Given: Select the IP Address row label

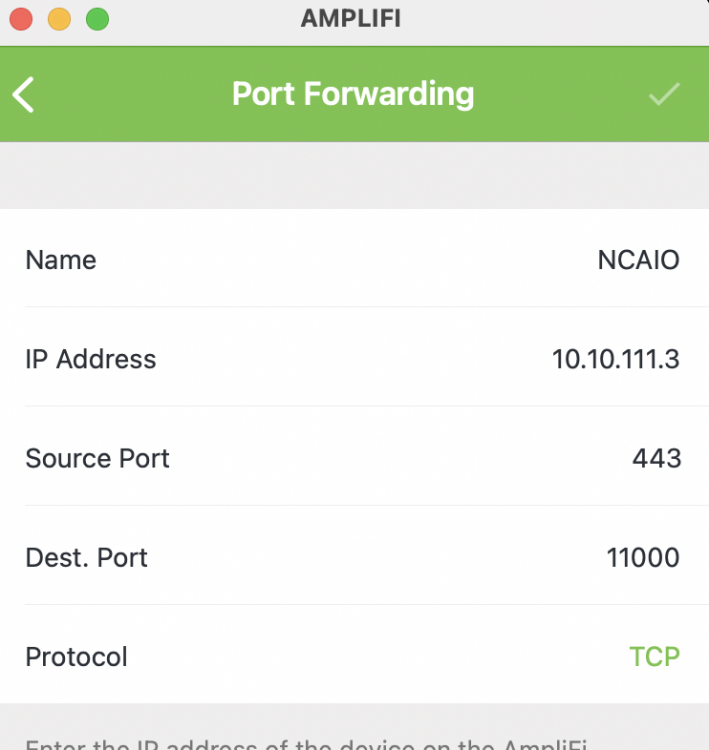Looking at the screenshot, I should [x=90, y=359].
